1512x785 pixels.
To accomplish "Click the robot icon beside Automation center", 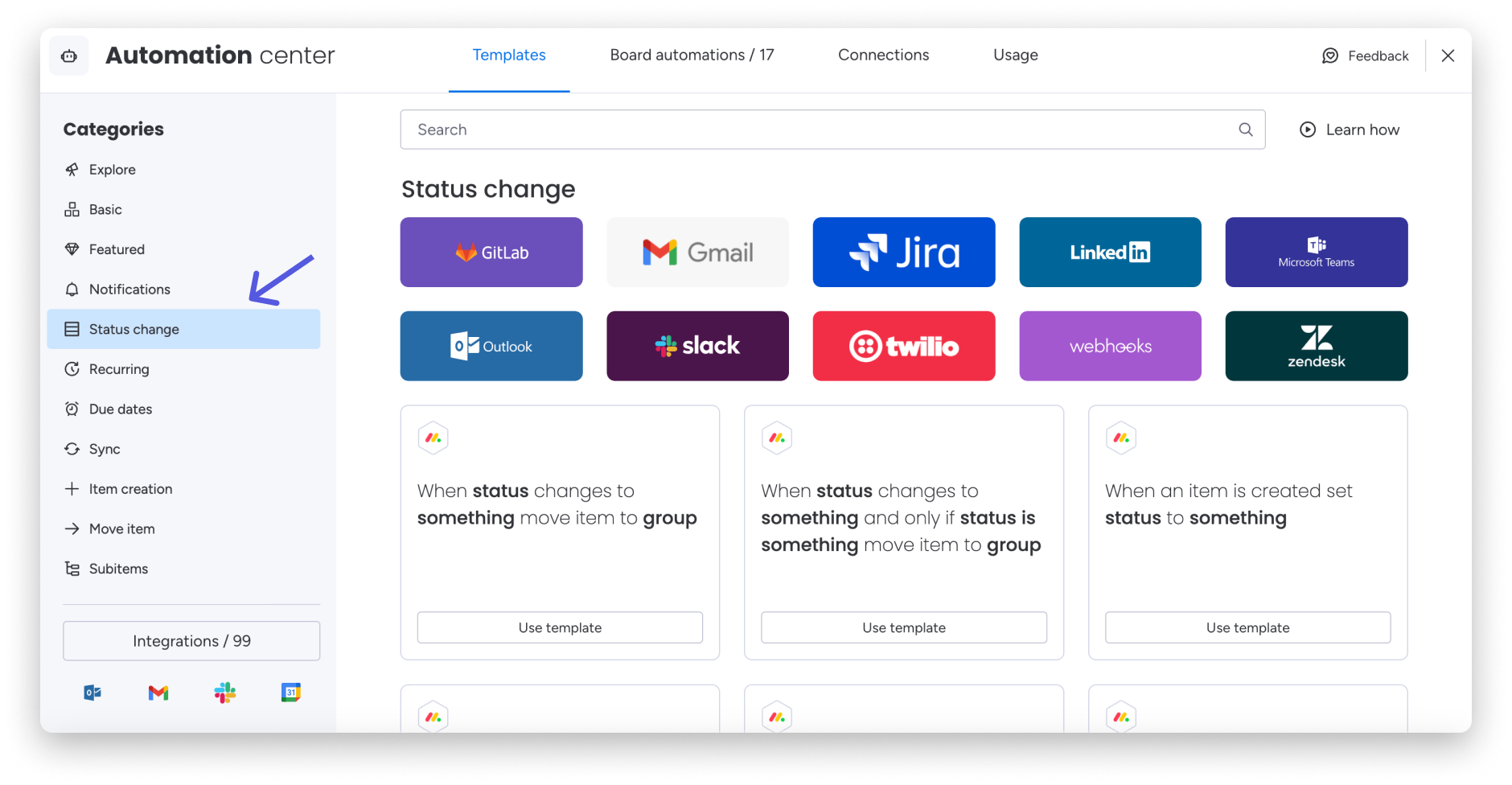I will pyautogui.click(x=68, y=55).
